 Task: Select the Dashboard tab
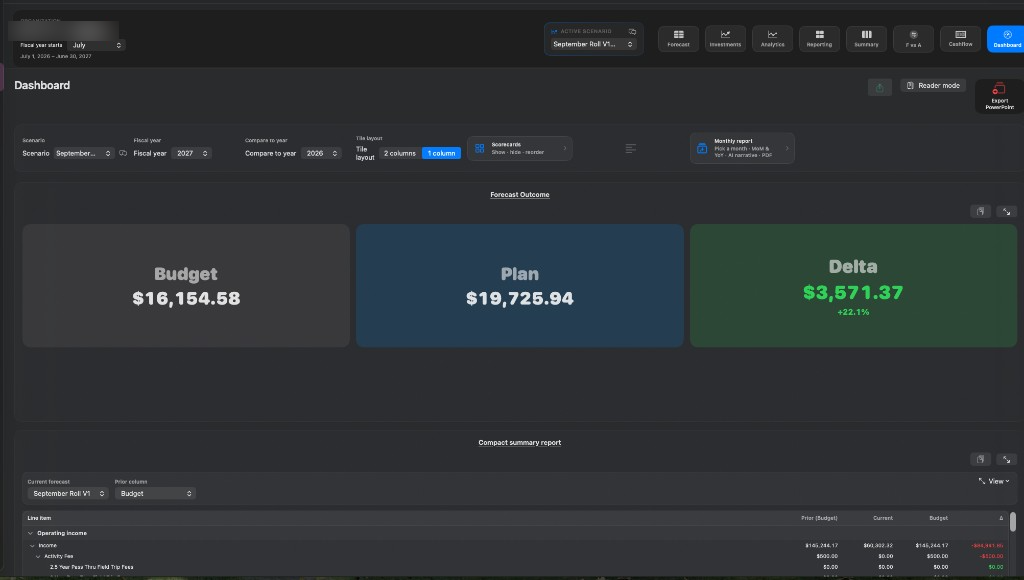[x=1006, y=39]
